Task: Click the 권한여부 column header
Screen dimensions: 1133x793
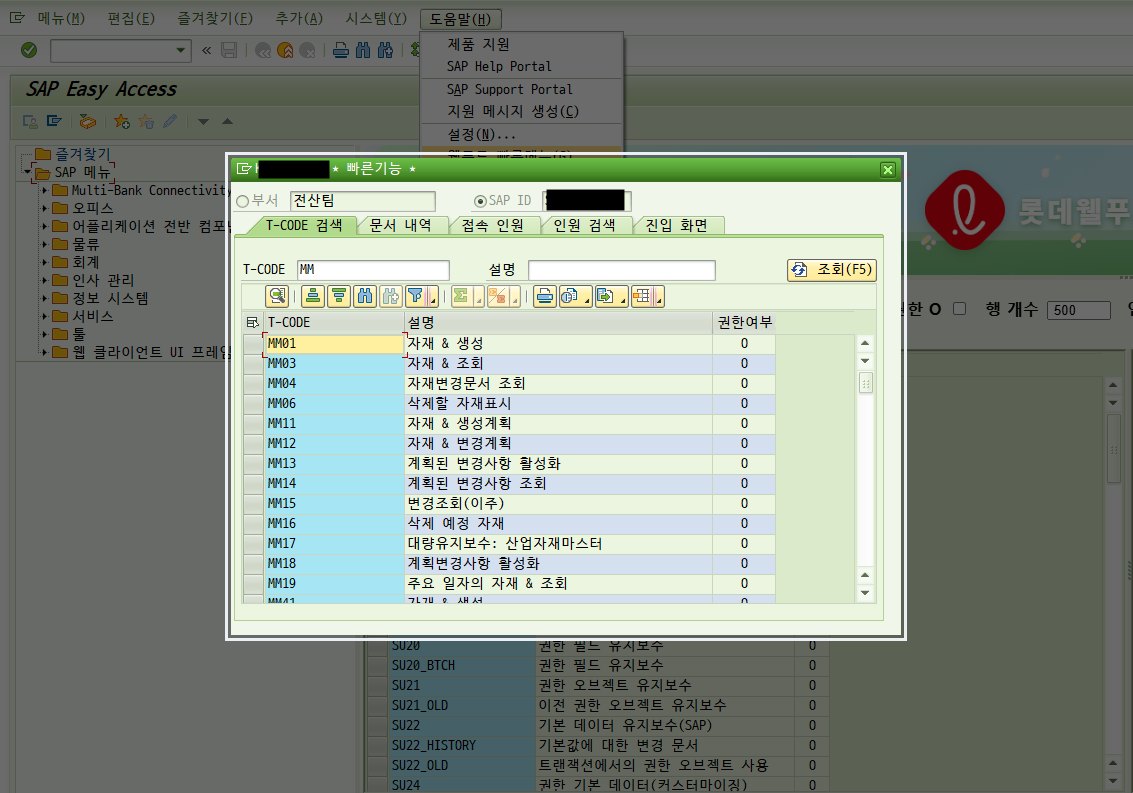Action: [744, 322]
